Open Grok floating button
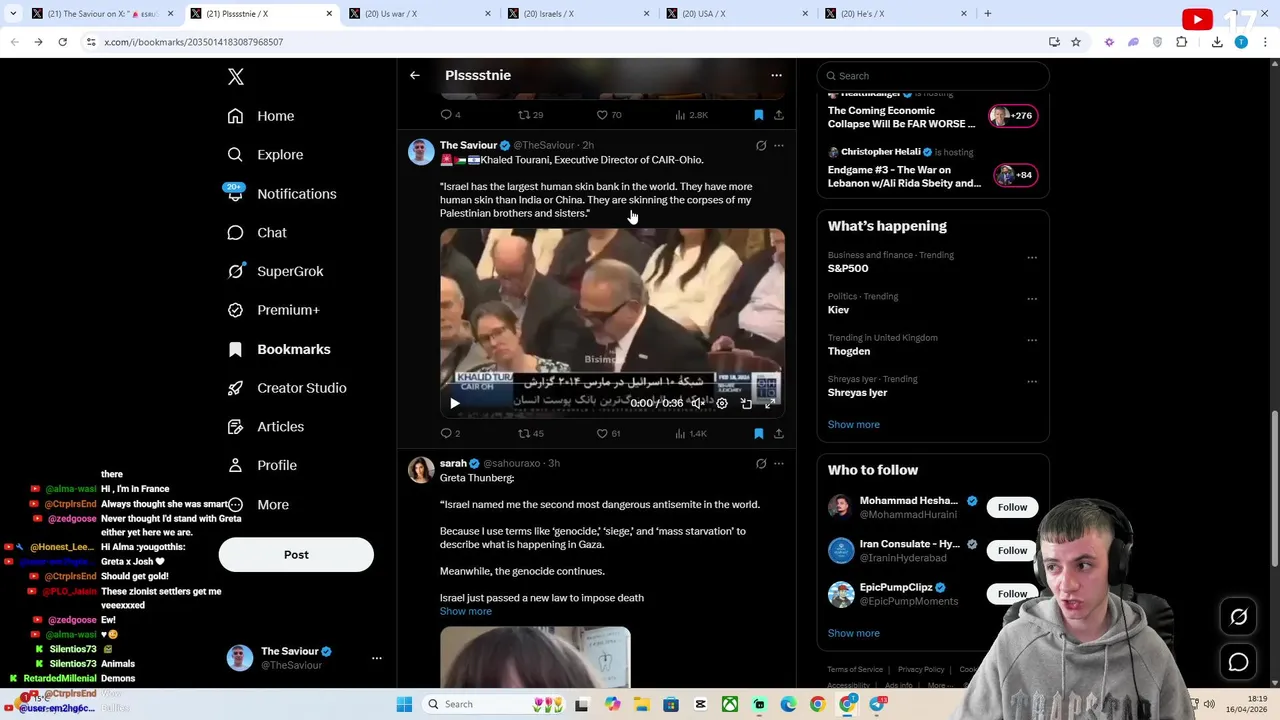 point(1239,617)
